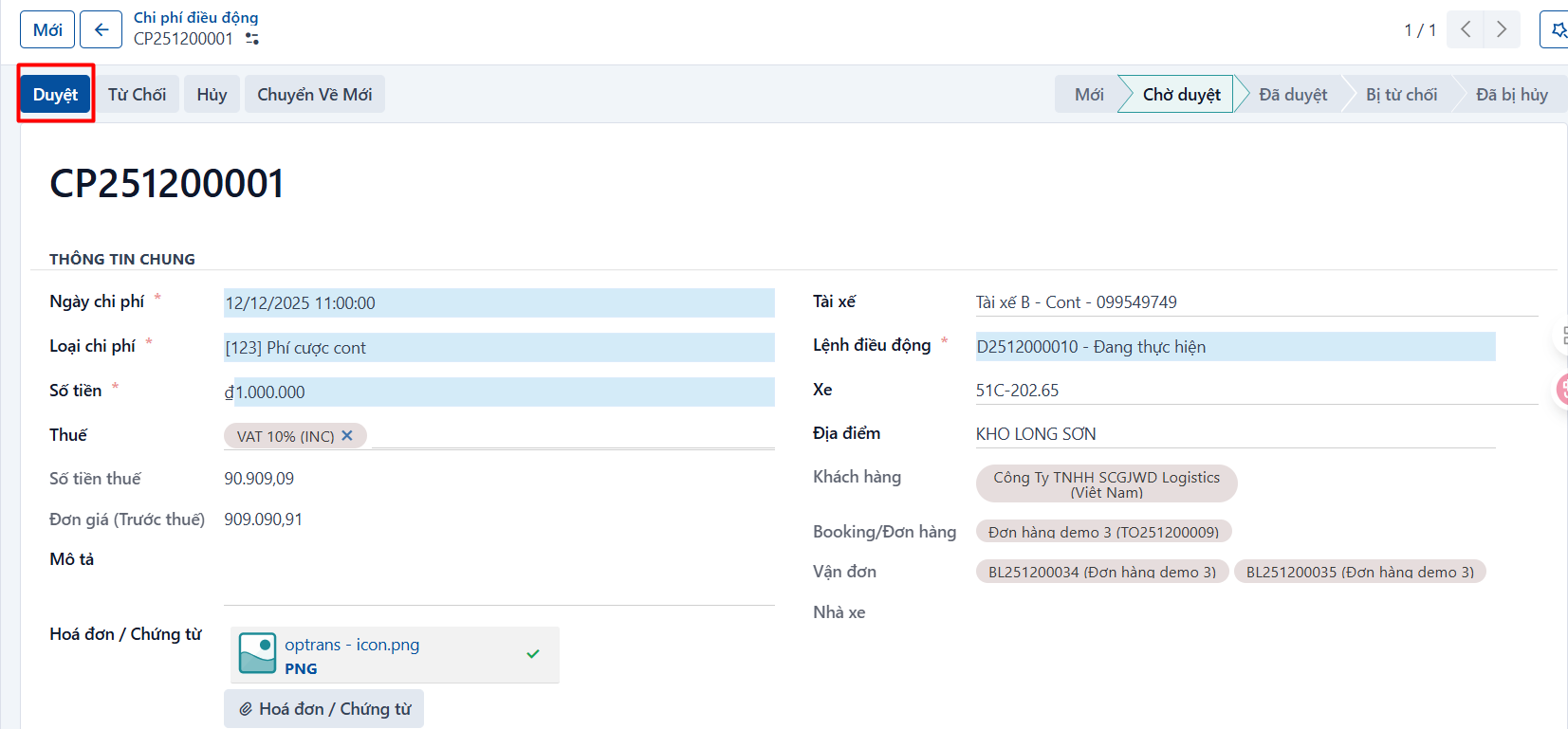Upload a file via Hoá đơn / Chứng từ button

(x=324, y=709)
